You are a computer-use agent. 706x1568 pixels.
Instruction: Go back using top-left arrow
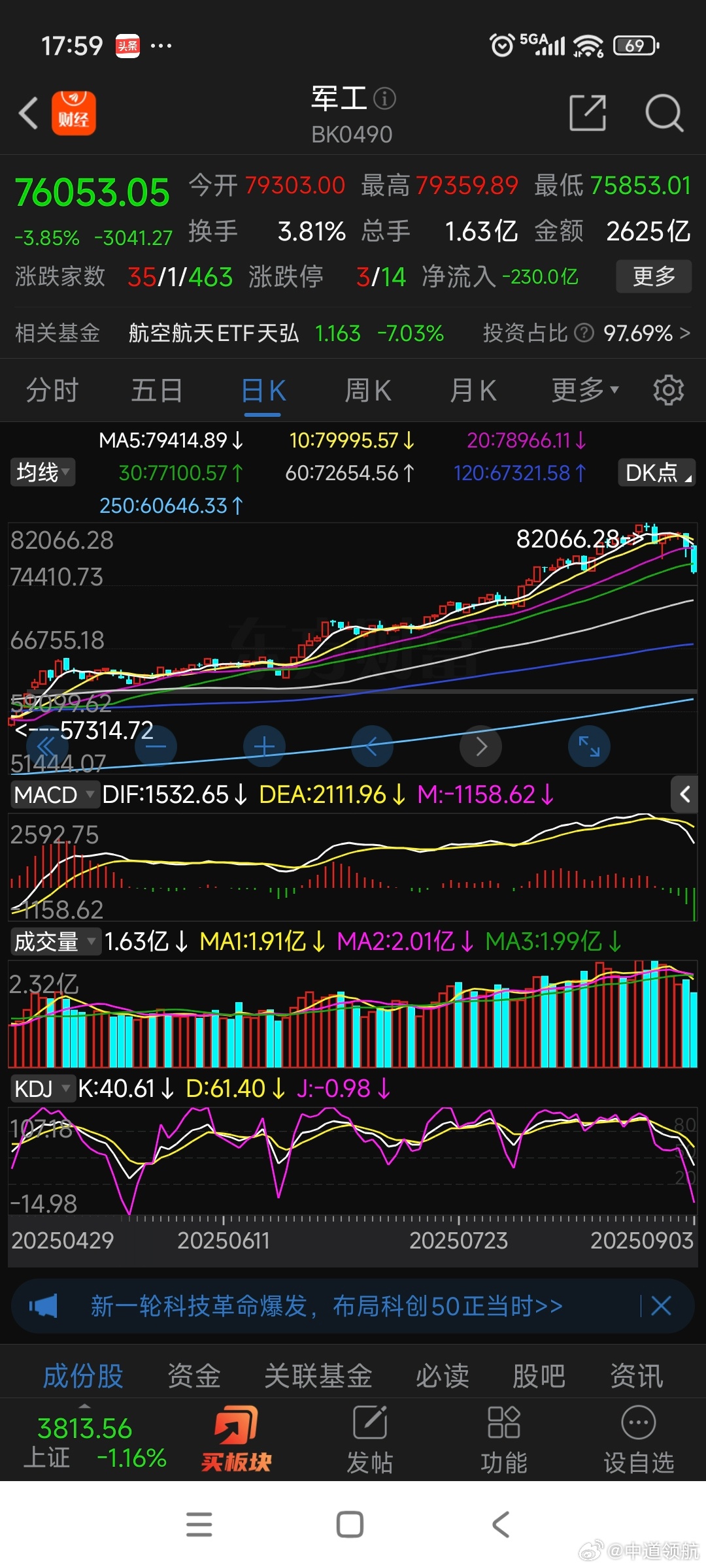(x=28, y=114)
